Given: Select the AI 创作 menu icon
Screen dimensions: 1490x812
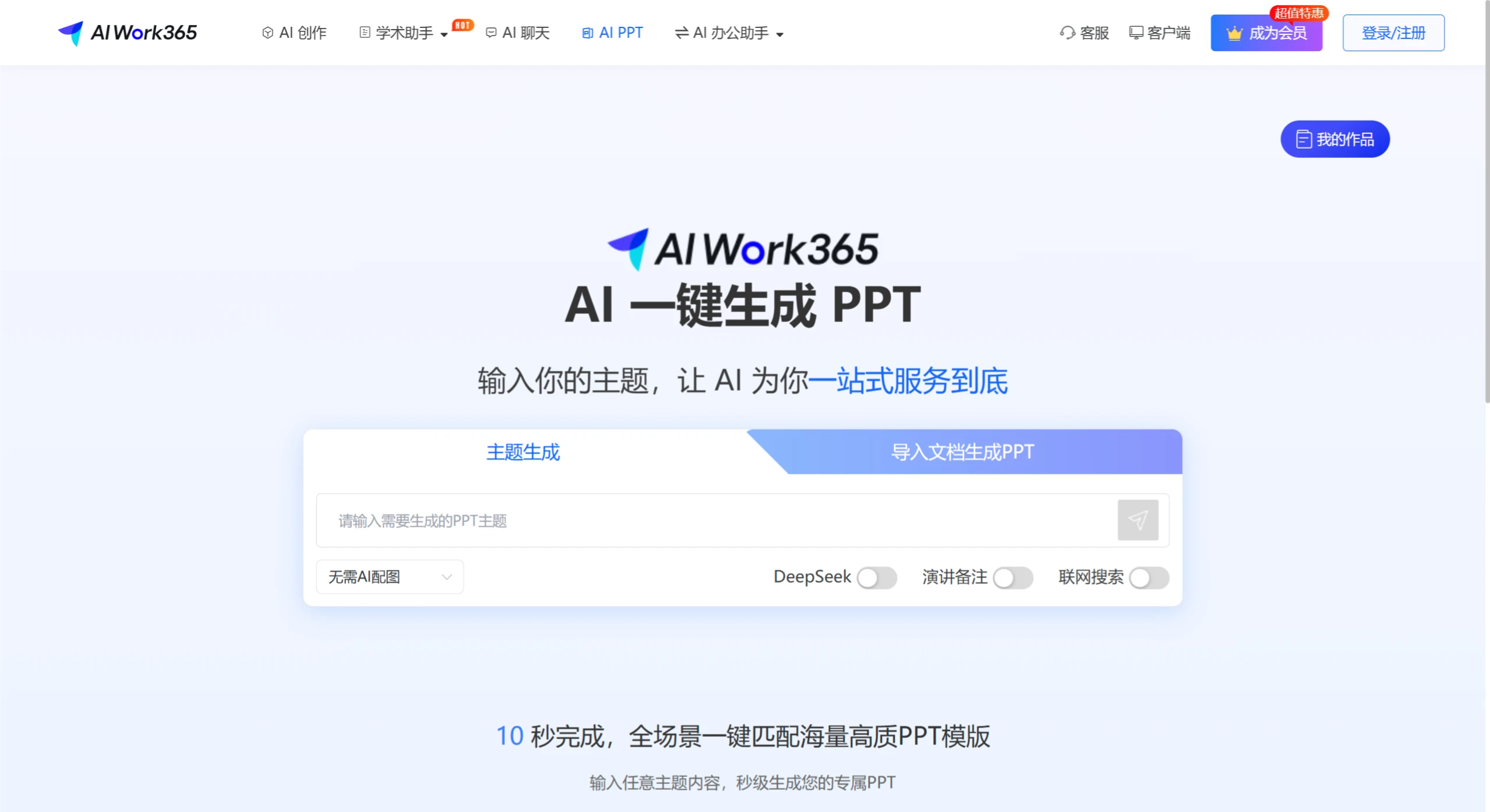Looking at the screenshot, I should tap(268, 33).
